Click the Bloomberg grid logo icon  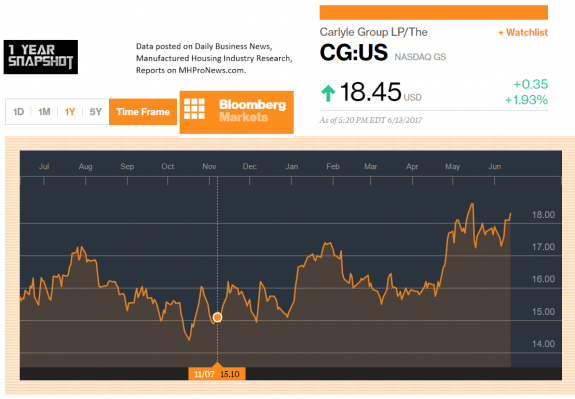coord(194,109)
